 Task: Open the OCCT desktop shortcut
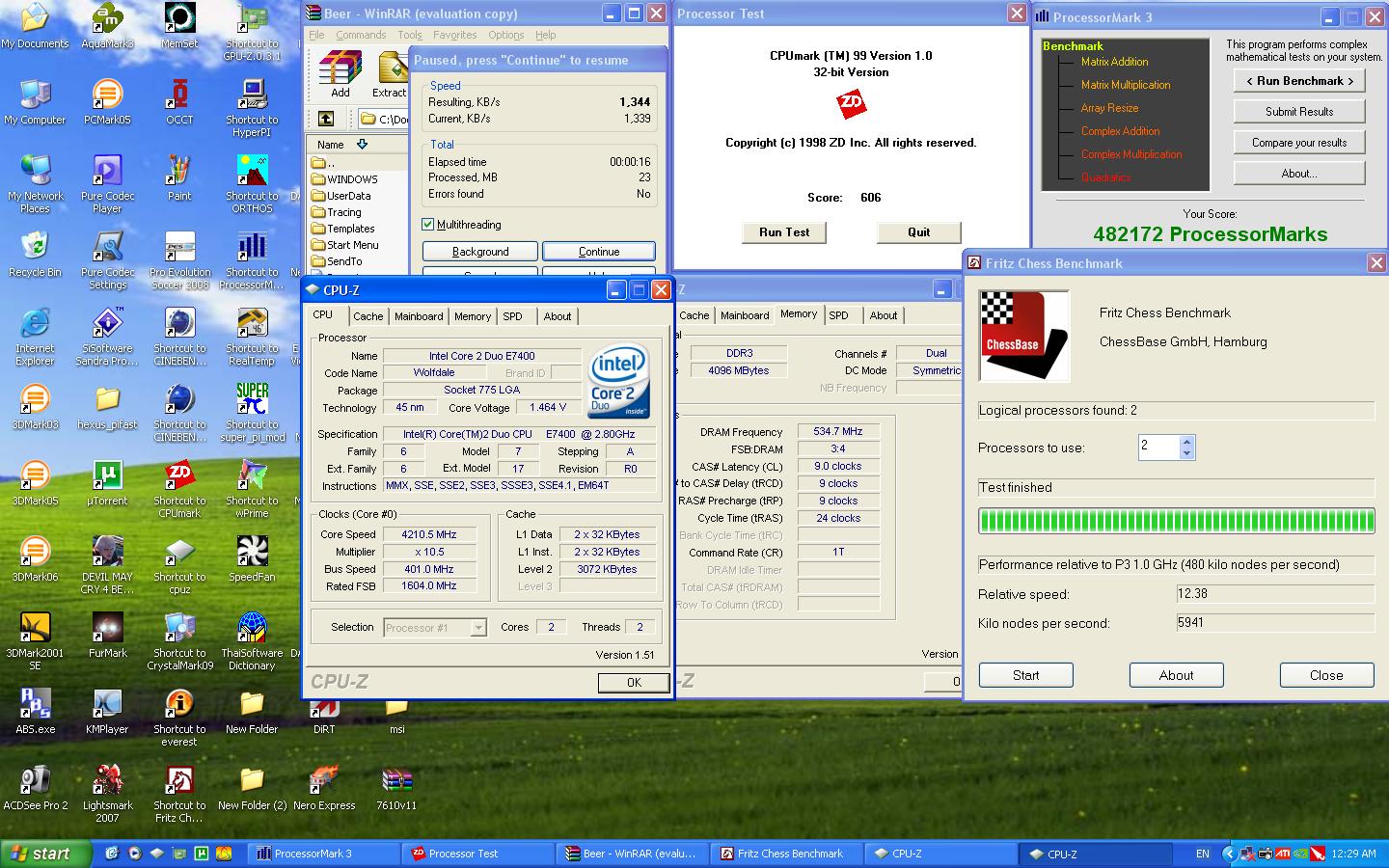pos(179,101)
